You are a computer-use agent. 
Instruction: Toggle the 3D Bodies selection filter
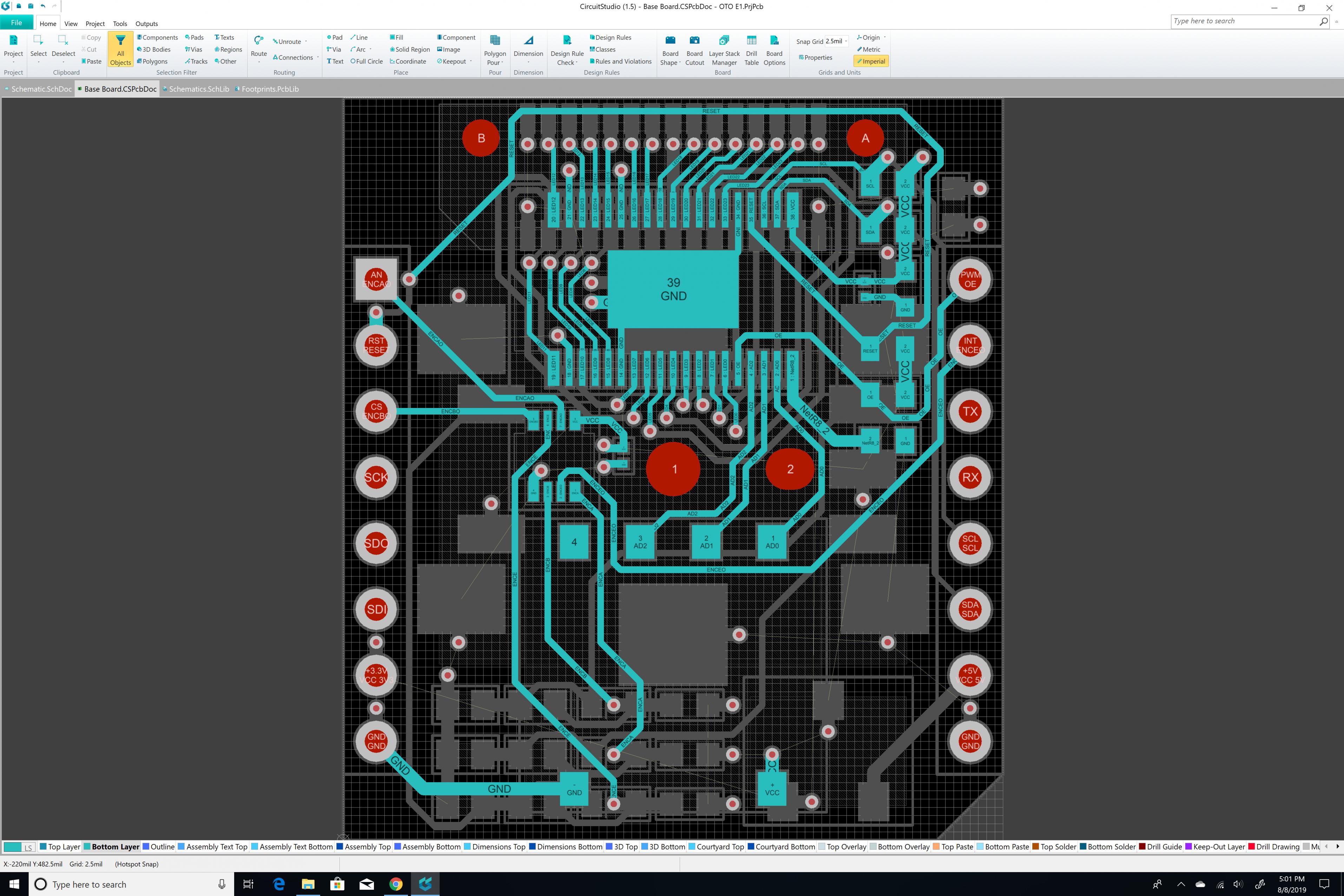153,49
